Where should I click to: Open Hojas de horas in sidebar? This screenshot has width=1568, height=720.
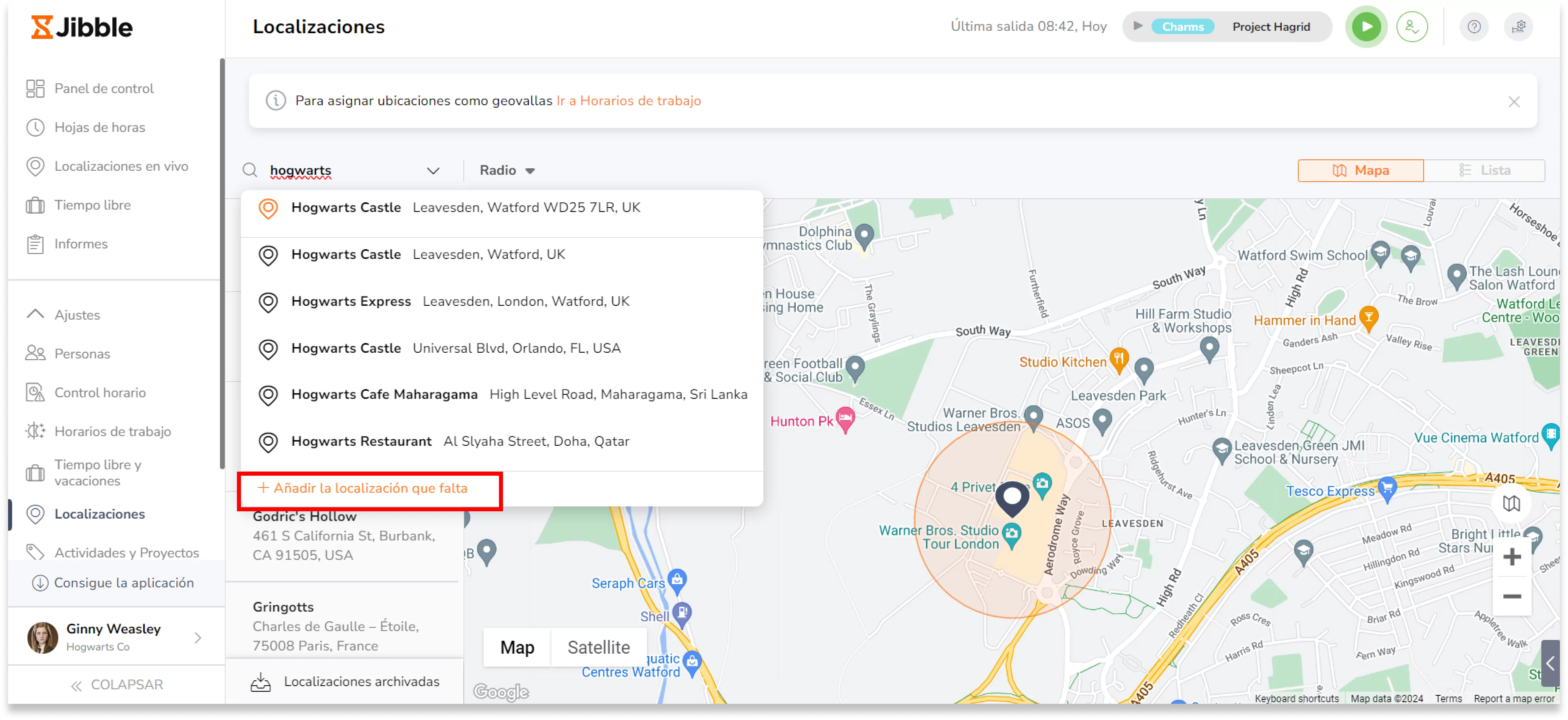[99, 127]
